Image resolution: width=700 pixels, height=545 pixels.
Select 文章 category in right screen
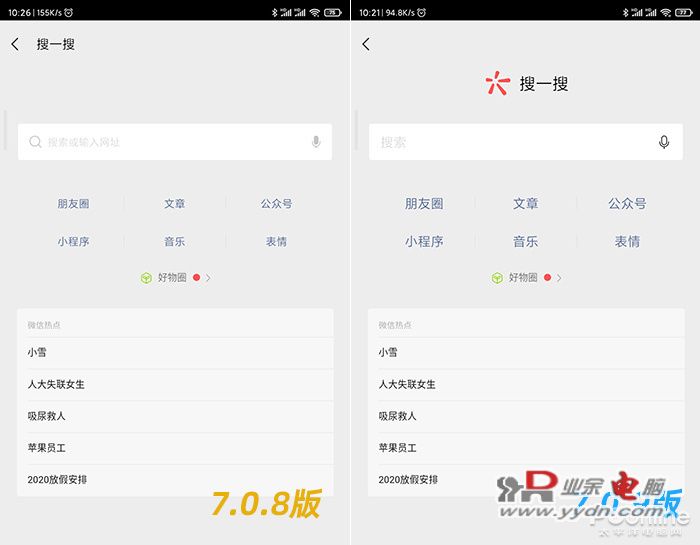tap(525, 204)
